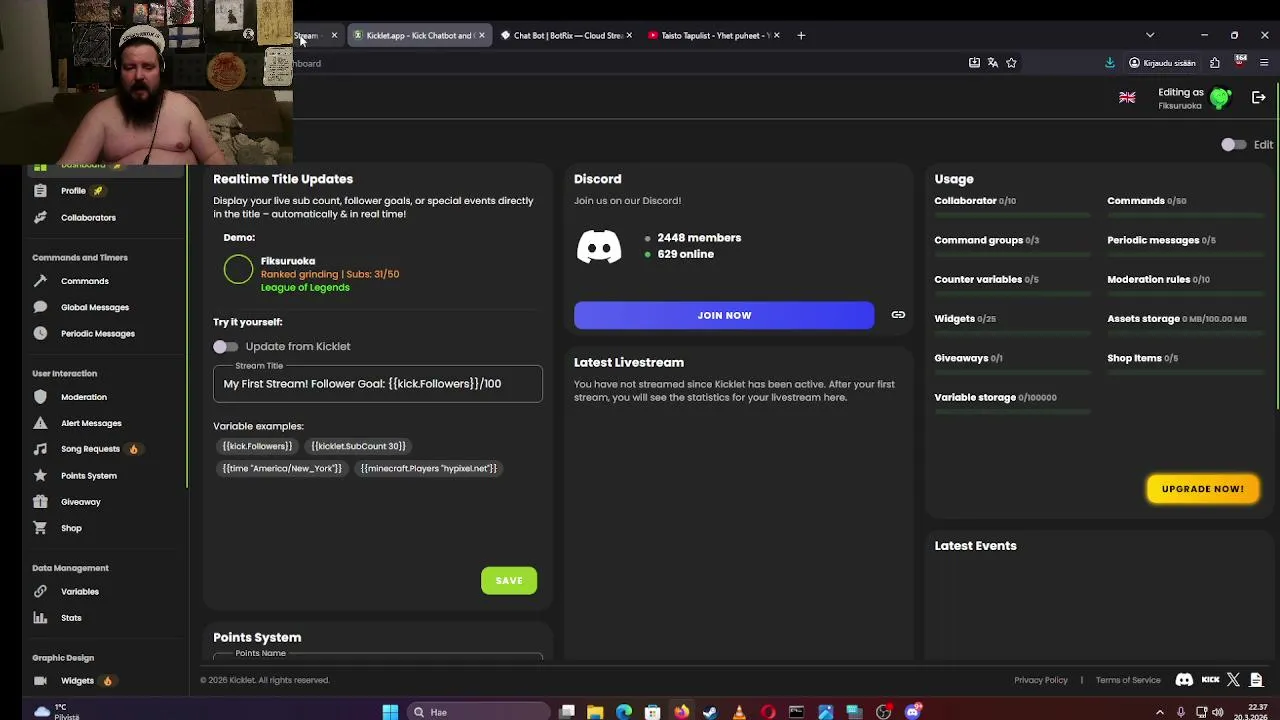Close the Chat Bot BotRix tab
The image size is (1280, 720).
tap(629, 36)
